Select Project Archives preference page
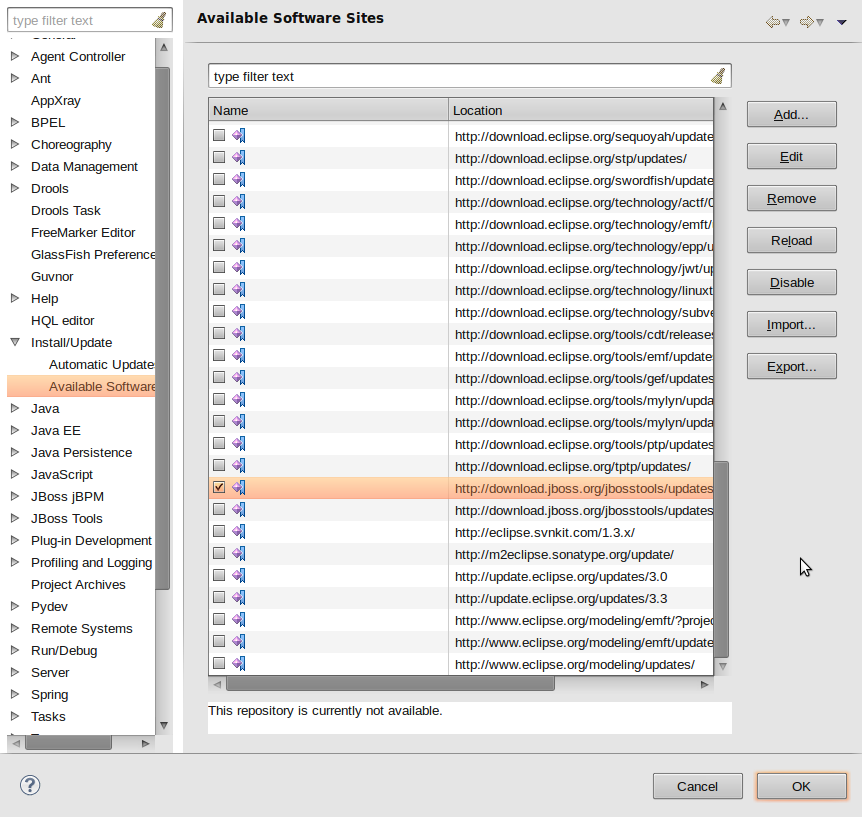 pos(78,584)
